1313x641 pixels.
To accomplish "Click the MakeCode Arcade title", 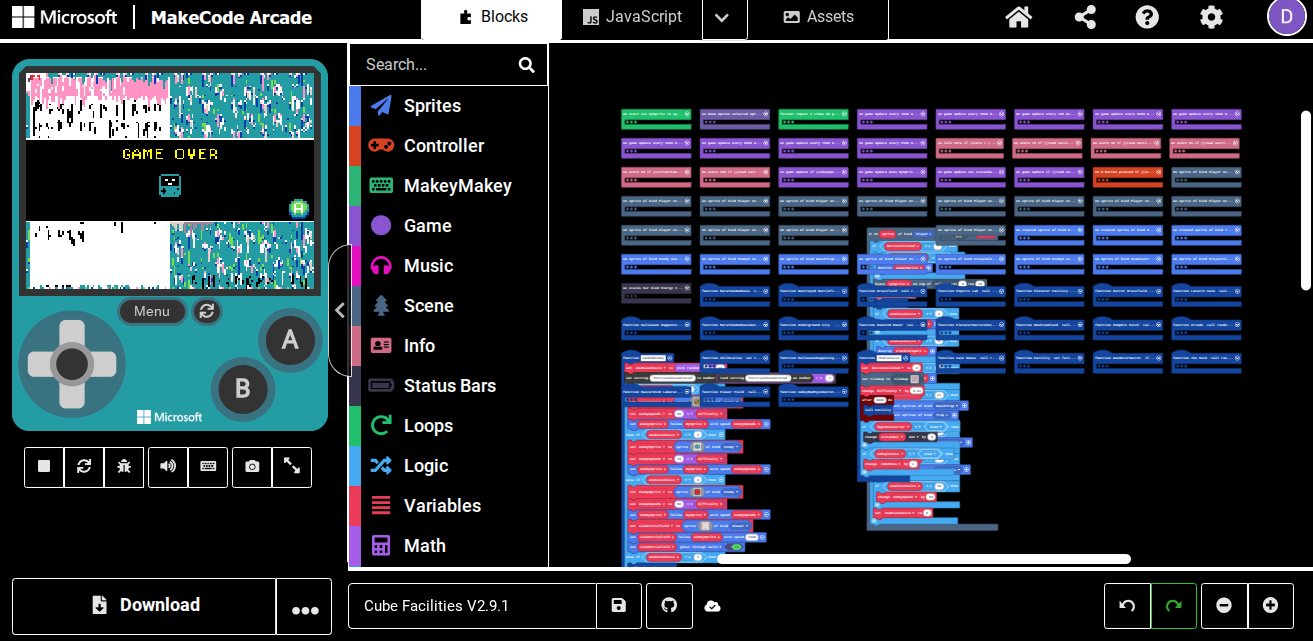I will tap(231, 18).
